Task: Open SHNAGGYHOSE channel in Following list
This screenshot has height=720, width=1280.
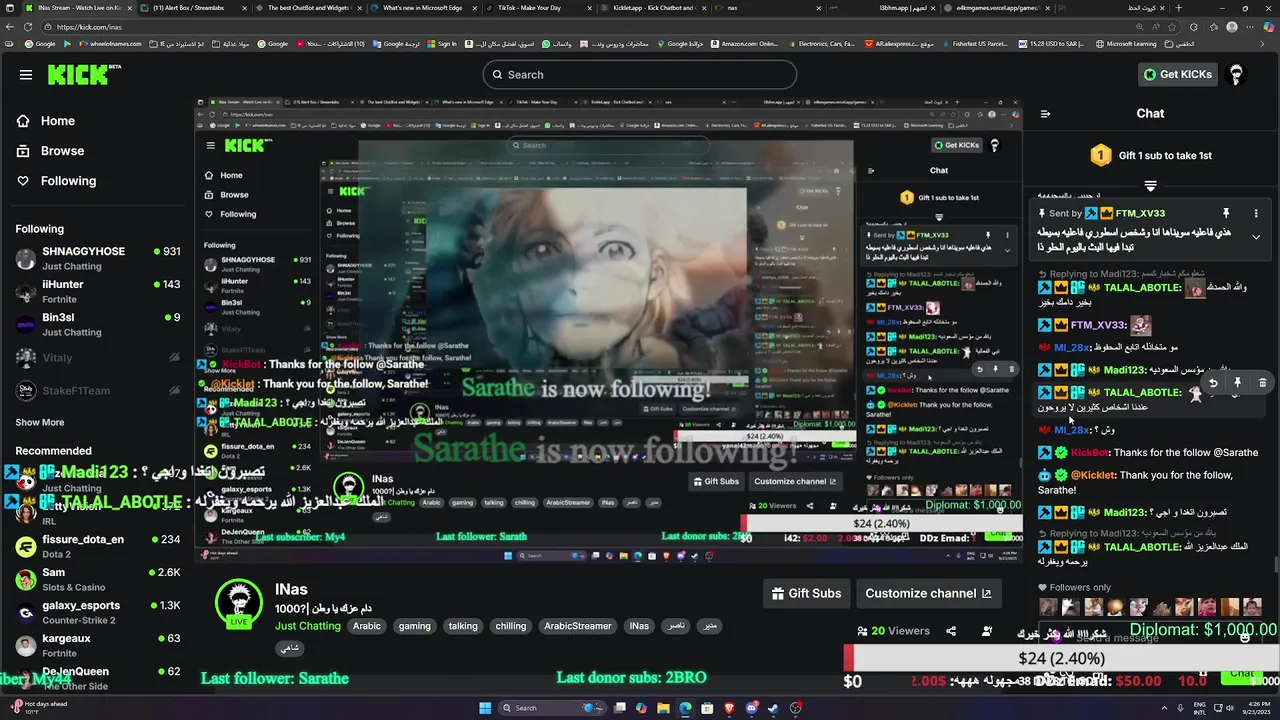Action: pyautogui.click(x=97, y=258)
